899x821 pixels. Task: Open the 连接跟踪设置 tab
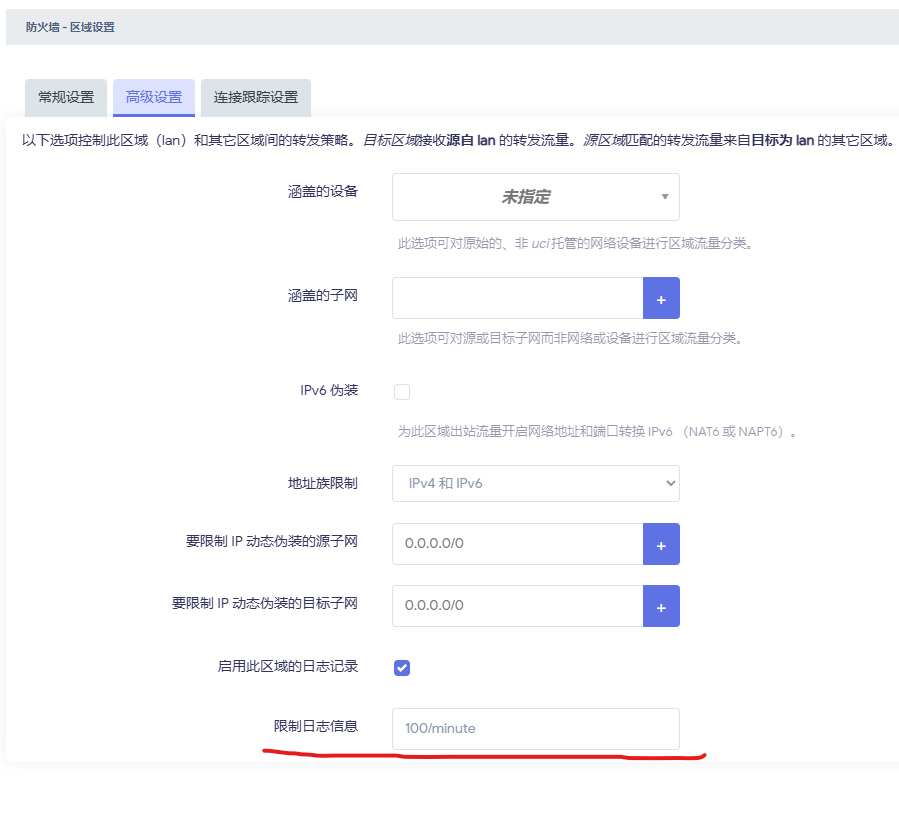[255, 98]
